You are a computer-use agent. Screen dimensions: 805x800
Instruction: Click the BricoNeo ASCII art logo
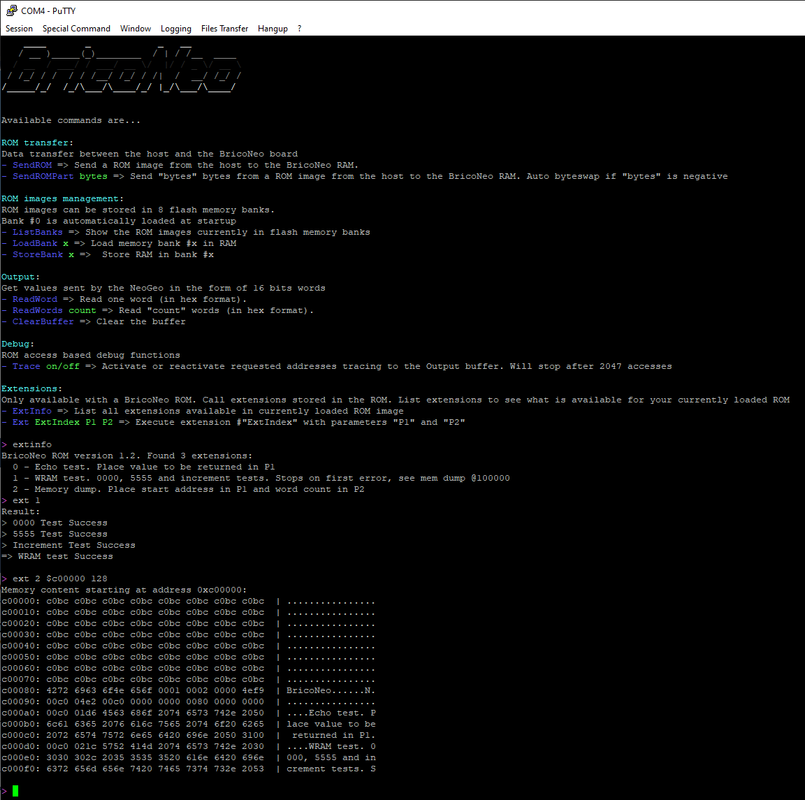click(x=121, y=69)
